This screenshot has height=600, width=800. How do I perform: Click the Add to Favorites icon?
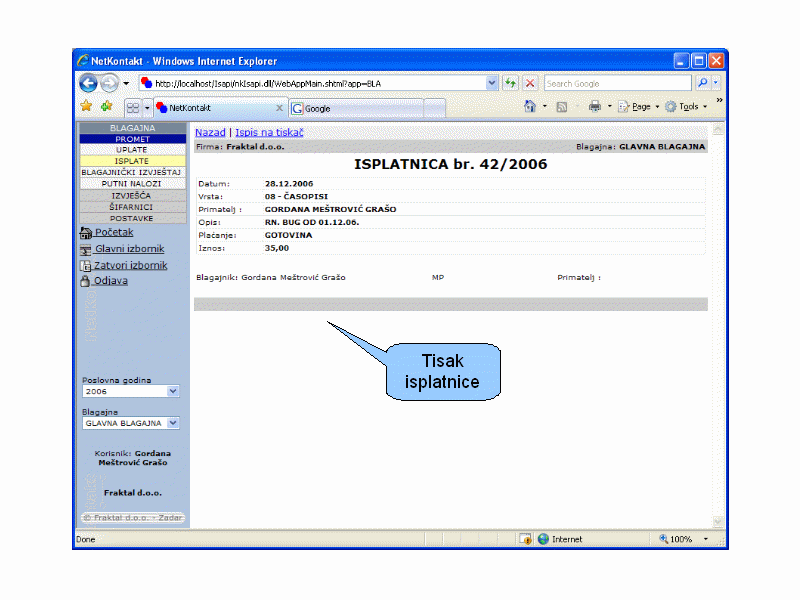106,106
